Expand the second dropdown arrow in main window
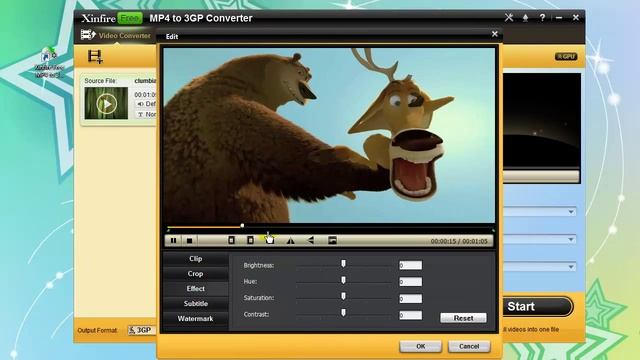This screenshot has width=640, height=360. click(x=571, y=240)
